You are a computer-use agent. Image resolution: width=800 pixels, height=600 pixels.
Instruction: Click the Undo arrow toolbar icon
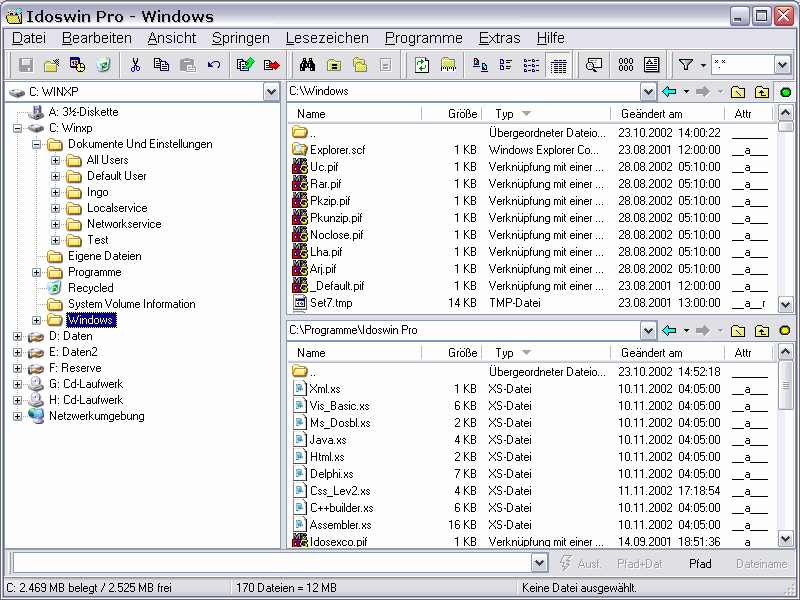click(x=214, y=65)
